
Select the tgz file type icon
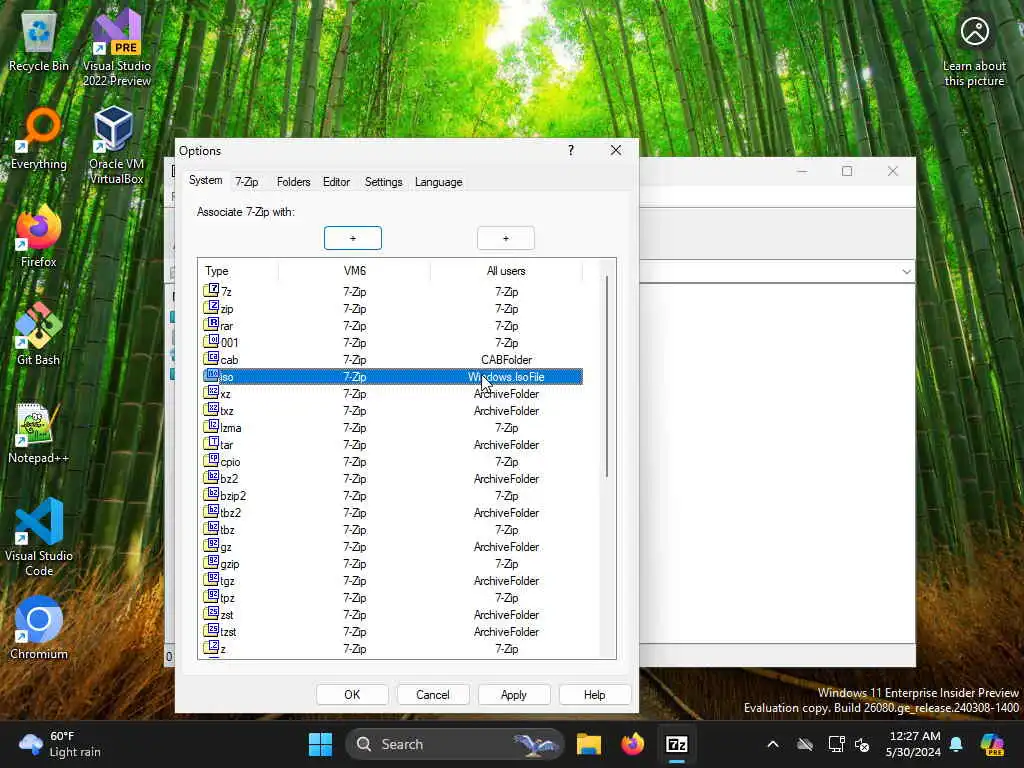212,579
